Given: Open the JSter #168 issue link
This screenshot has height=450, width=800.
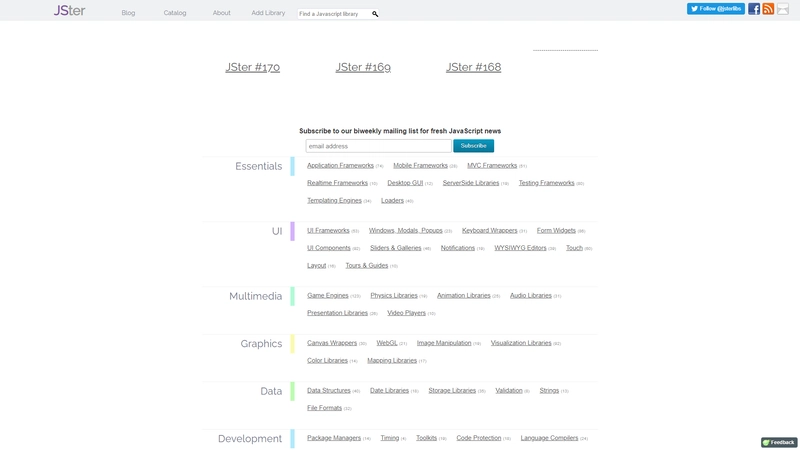Looking at the screenshot, I should pos(473,67).
